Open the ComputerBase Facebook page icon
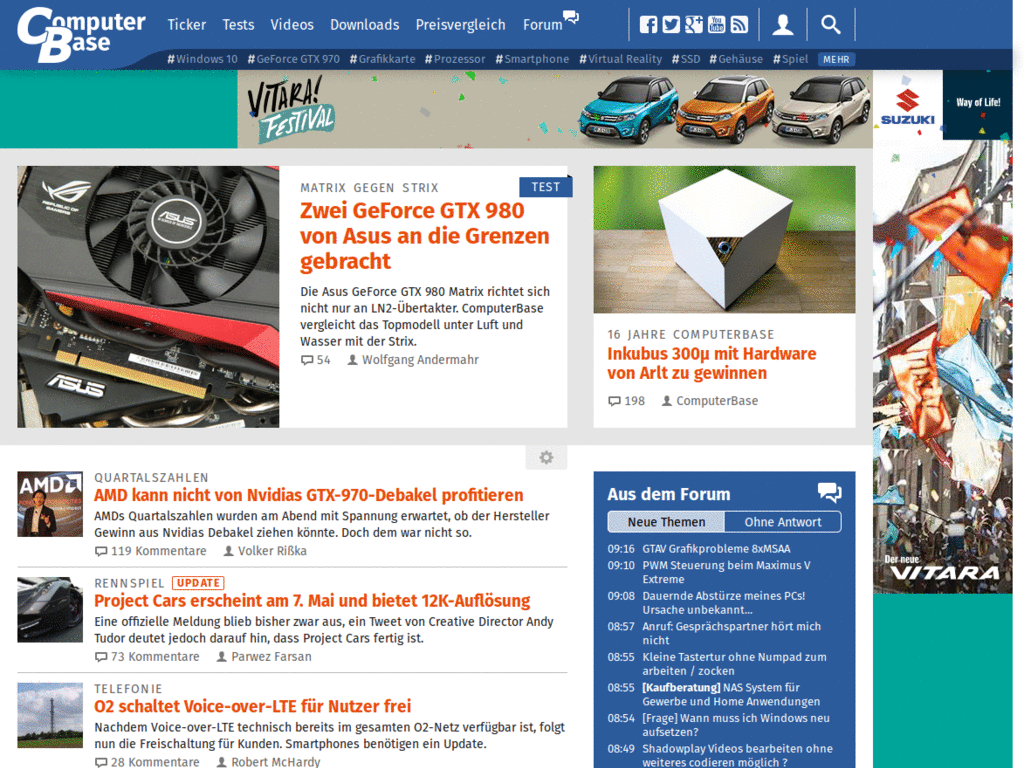Viewport: 1024px width, 768px height. click(648, 25)
